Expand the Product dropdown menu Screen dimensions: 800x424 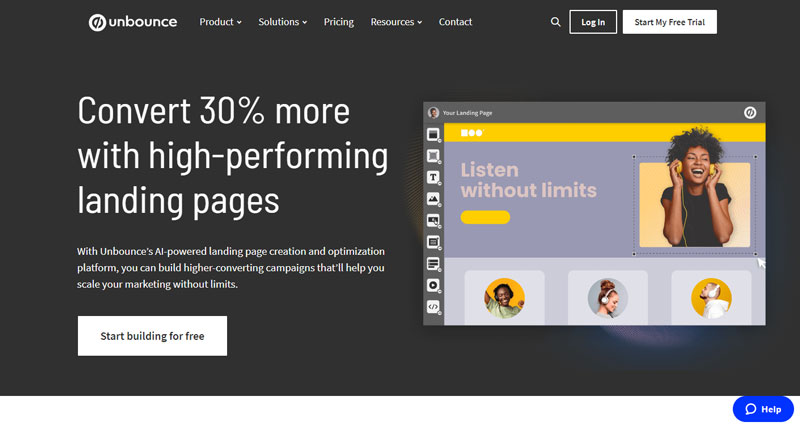(x=220, y=22)
